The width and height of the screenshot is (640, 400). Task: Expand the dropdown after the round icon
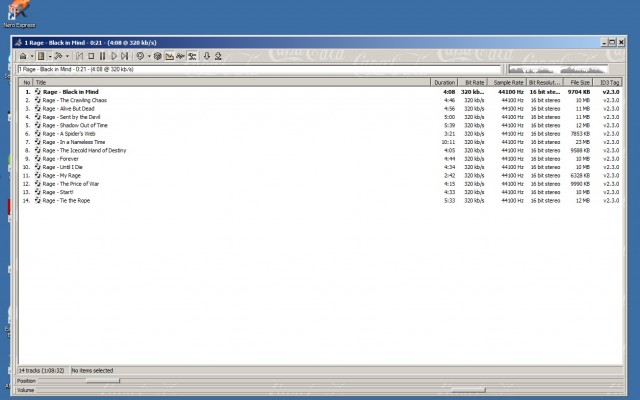pos(149,57)
